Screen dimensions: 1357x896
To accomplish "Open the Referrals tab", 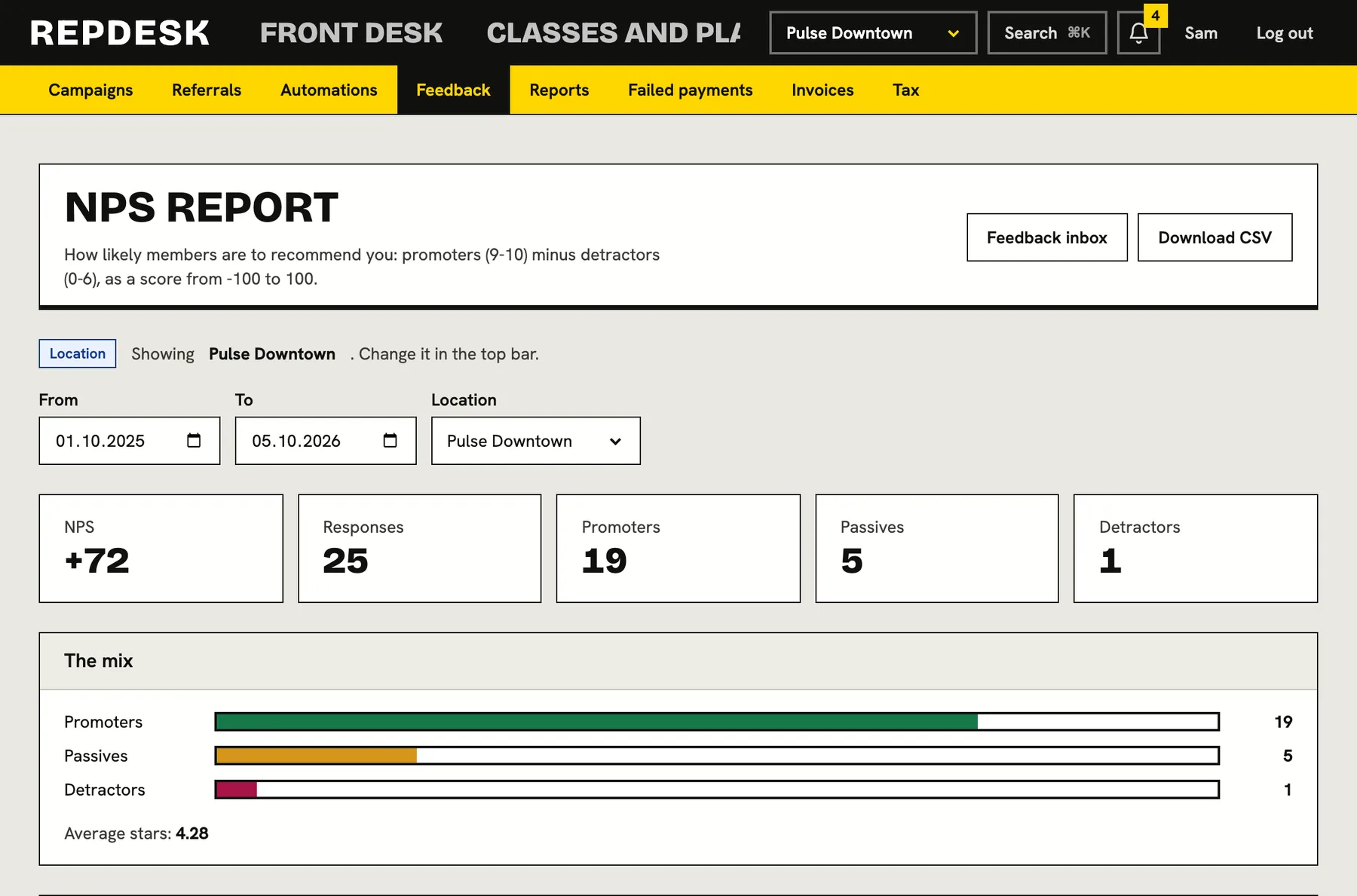I will 207,90.
